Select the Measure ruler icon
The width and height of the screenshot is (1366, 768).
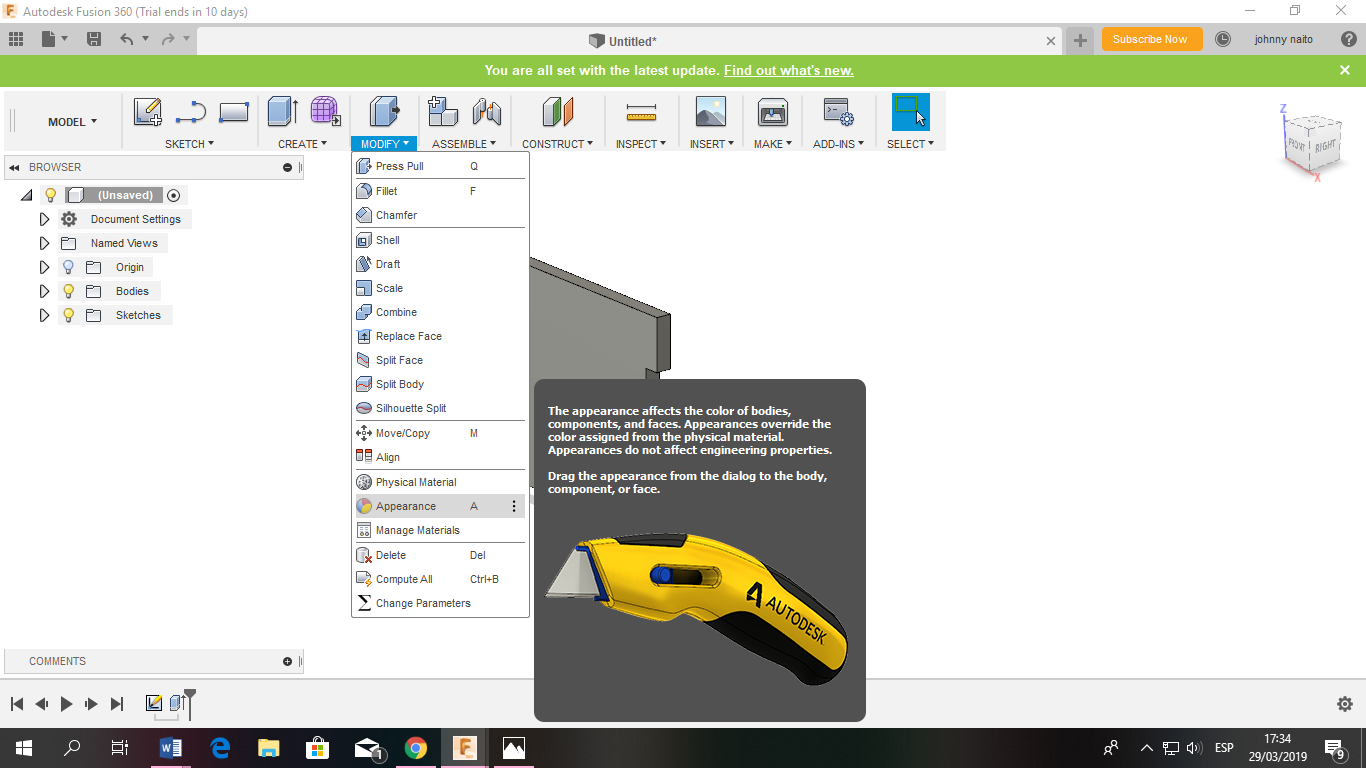tap(641, 111)
